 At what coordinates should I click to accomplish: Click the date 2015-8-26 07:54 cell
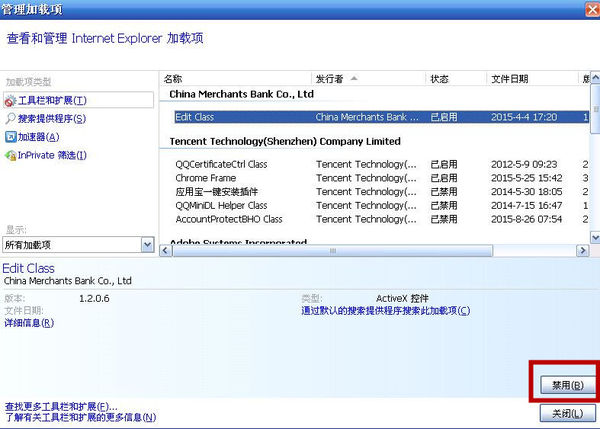click(x=527, y=219)
